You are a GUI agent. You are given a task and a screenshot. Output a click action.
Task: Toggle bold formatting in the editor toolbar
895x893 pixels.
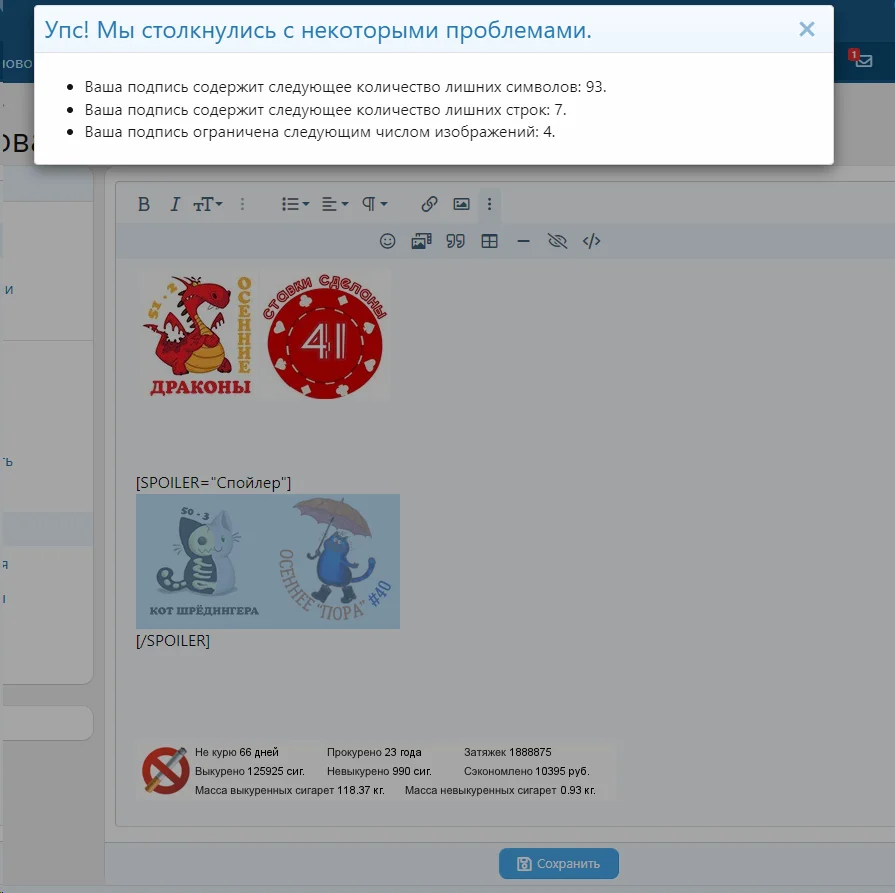(144, 204)
